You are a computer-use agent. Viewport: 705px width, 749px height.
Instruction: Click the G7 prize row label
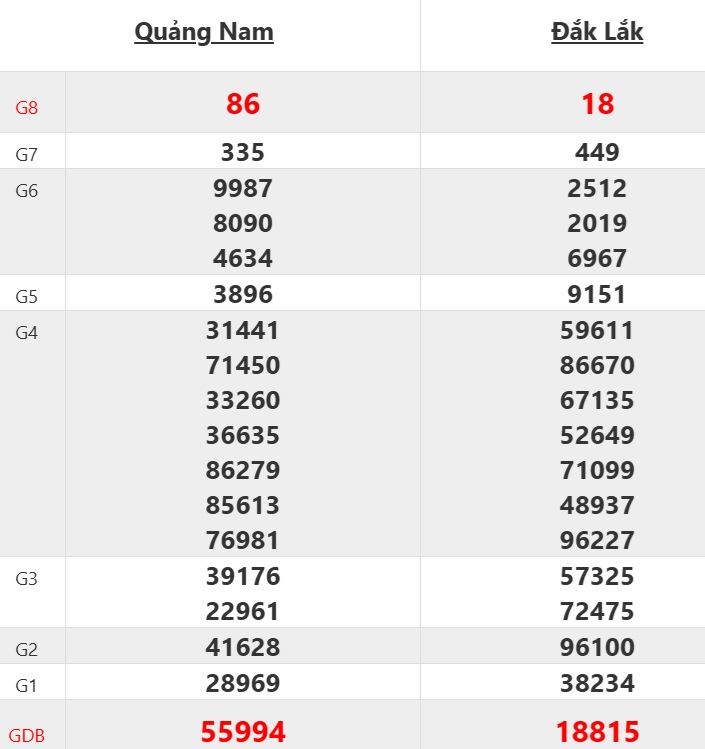27,154
